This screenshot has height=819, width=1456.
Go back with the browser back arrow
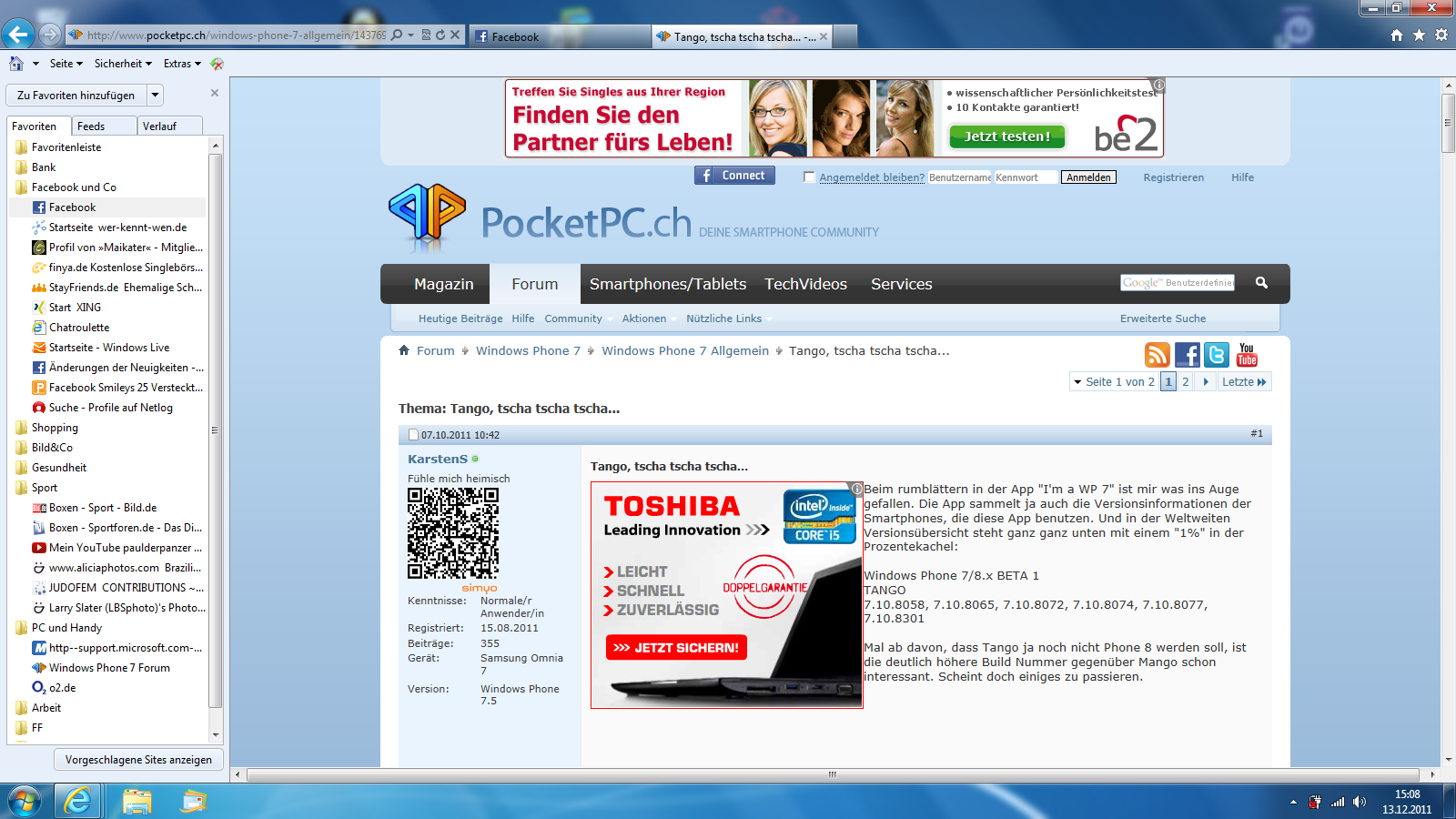[18, 35]
